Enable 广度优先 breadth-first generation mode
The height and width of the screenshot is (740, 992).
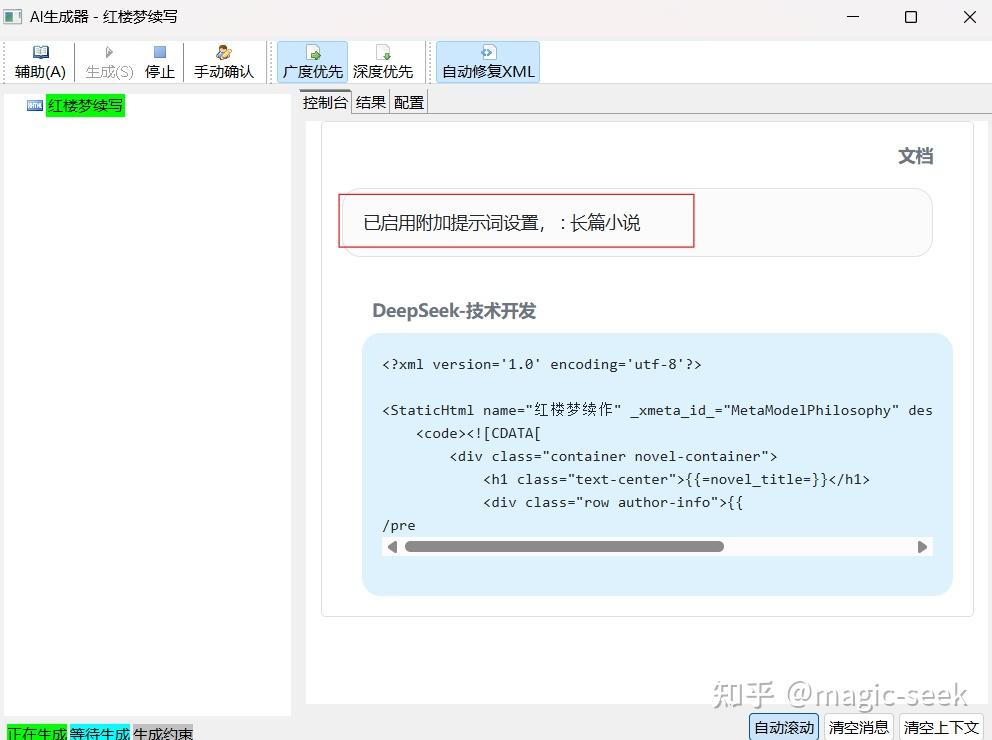(311, 62)
